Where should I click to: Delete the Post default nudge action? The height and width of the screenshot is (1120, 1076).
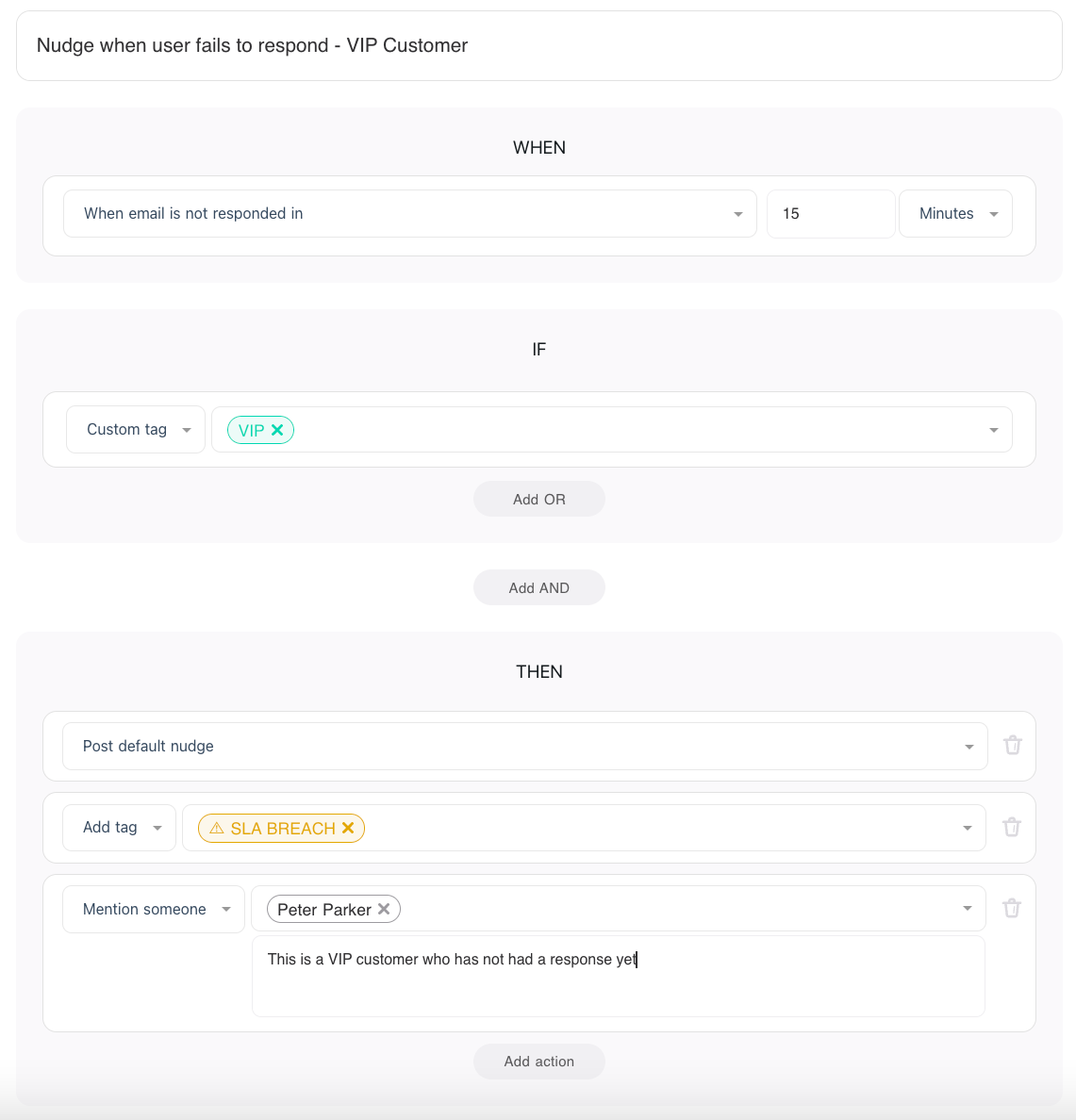click(1012, 746)
